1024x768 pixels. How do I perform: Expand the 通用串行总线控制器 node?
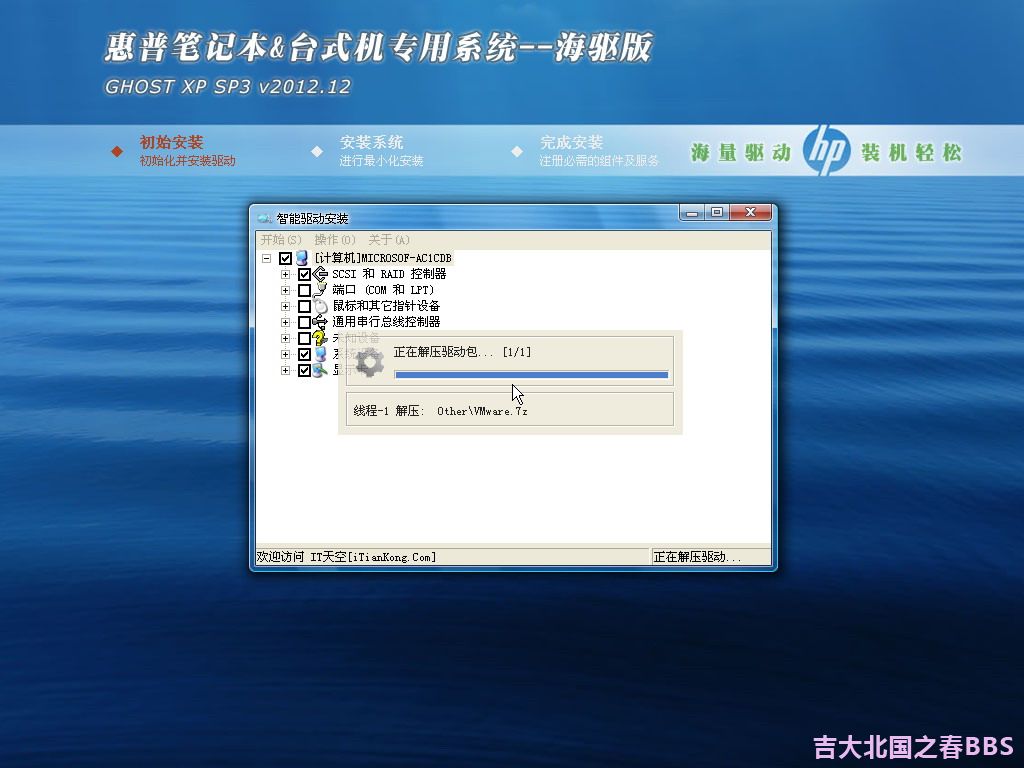tap(285, 323)
